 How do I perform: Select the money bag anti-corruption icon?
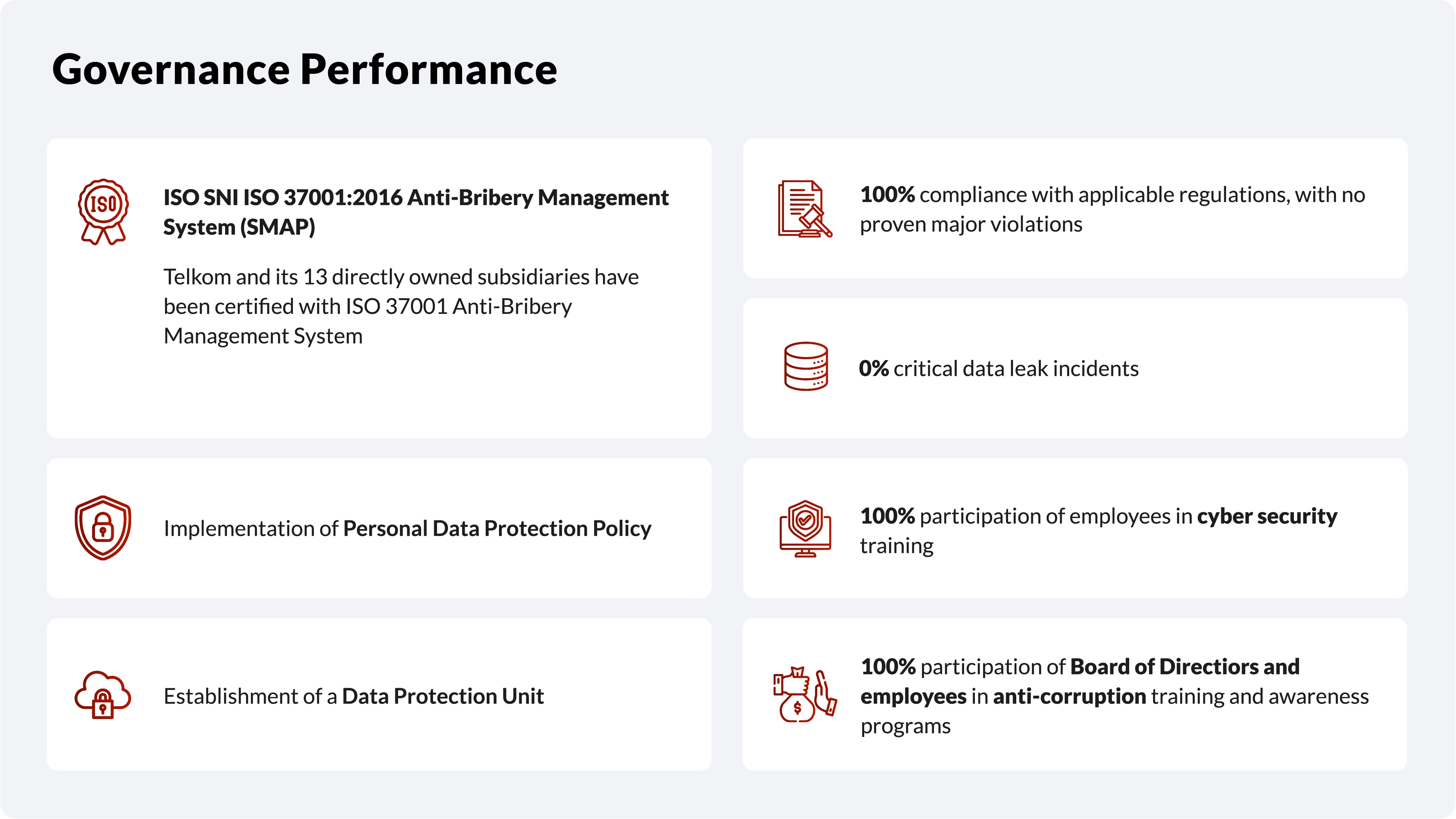click(805, 694)
